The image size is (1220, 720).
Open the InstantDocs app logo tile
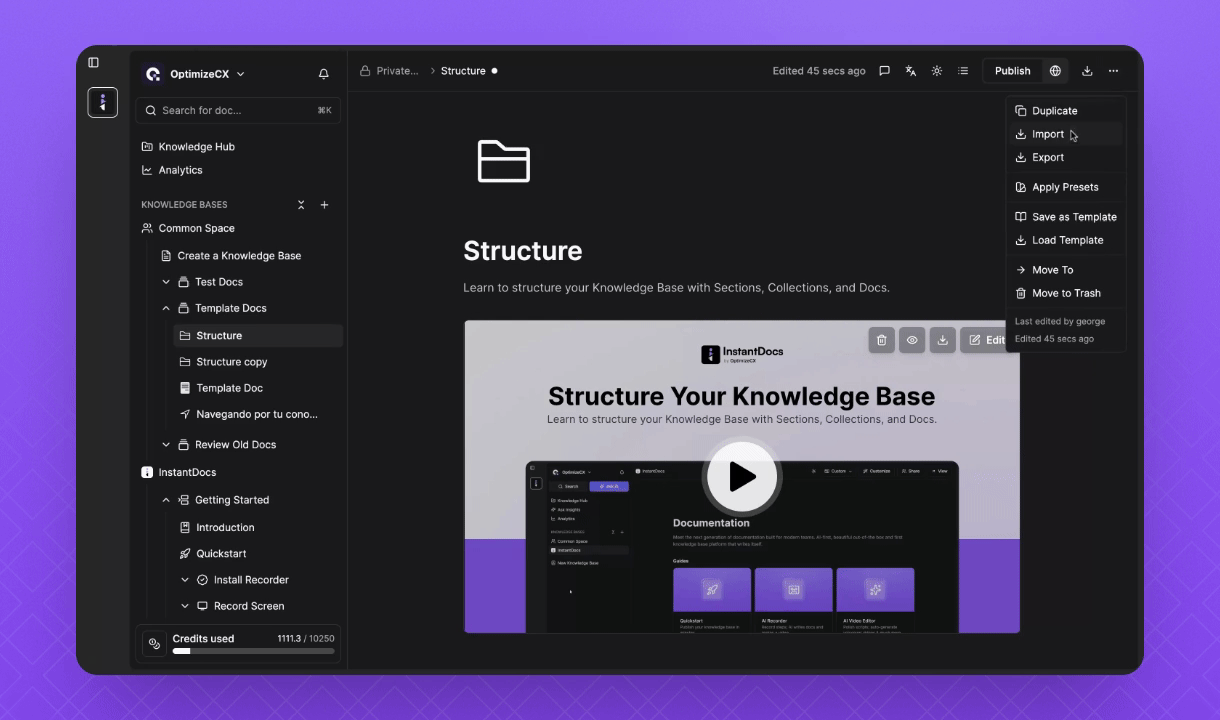tap(103, 102)
